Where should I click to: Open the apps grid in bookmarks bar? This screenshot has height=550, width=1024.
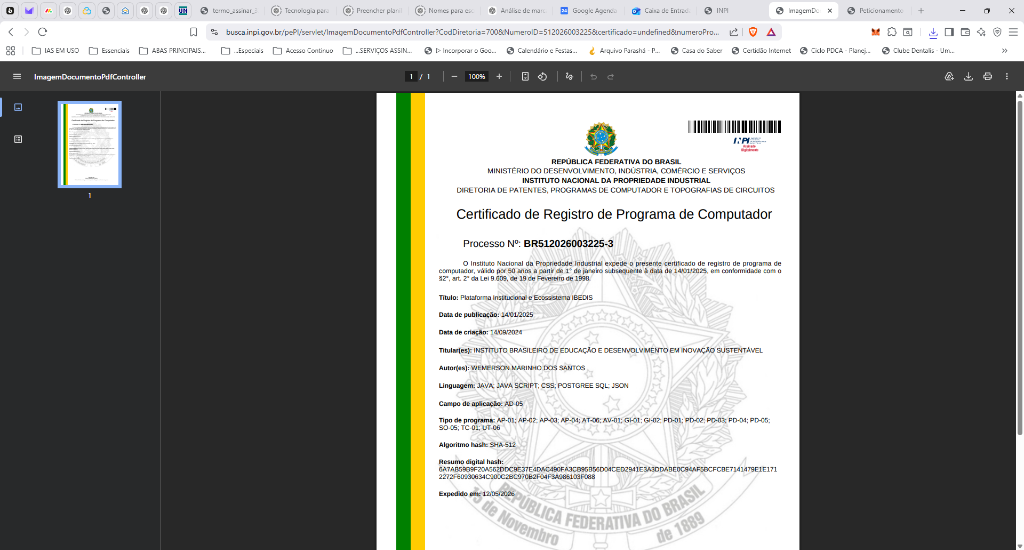10,50
